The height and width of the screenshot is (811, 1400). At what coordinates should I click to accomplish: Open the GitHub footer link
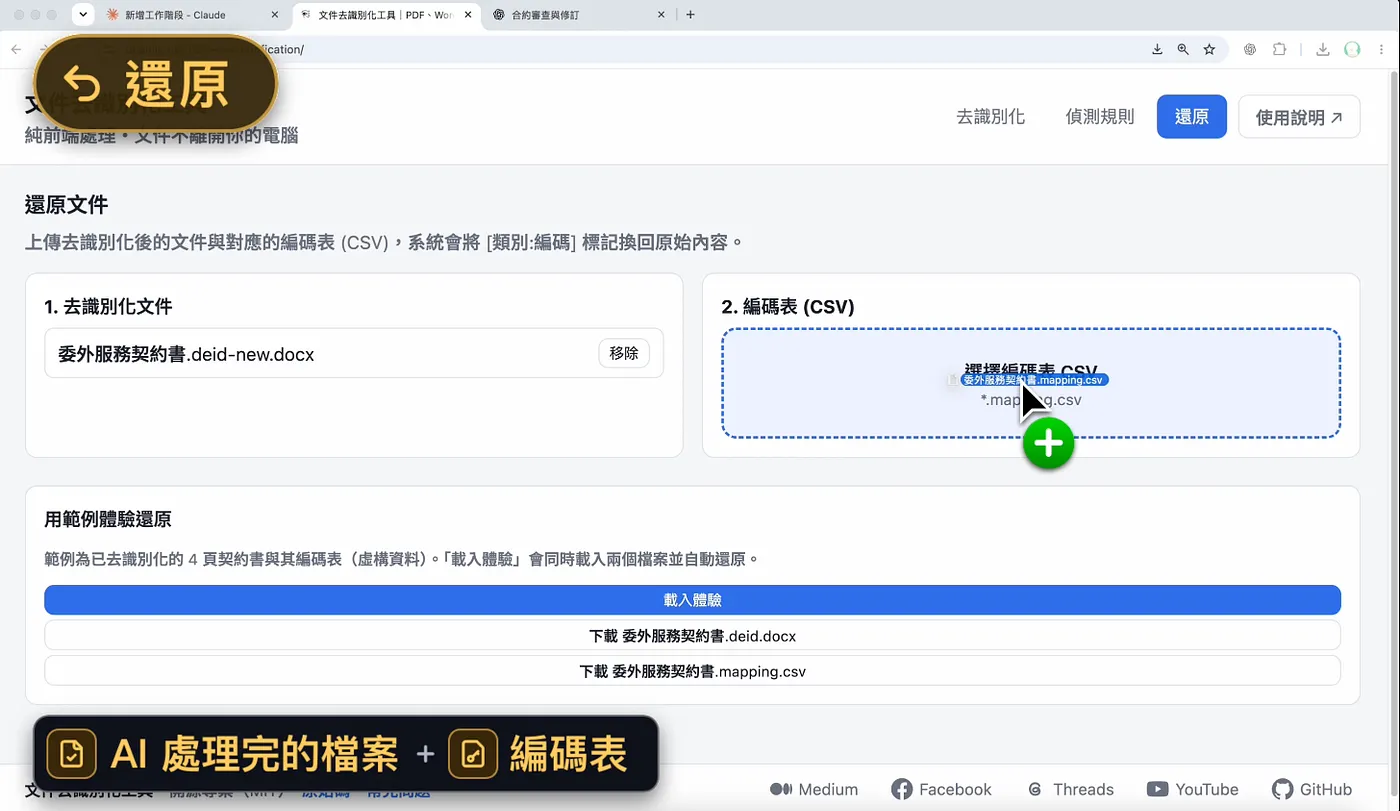(x=1312, y=789)
